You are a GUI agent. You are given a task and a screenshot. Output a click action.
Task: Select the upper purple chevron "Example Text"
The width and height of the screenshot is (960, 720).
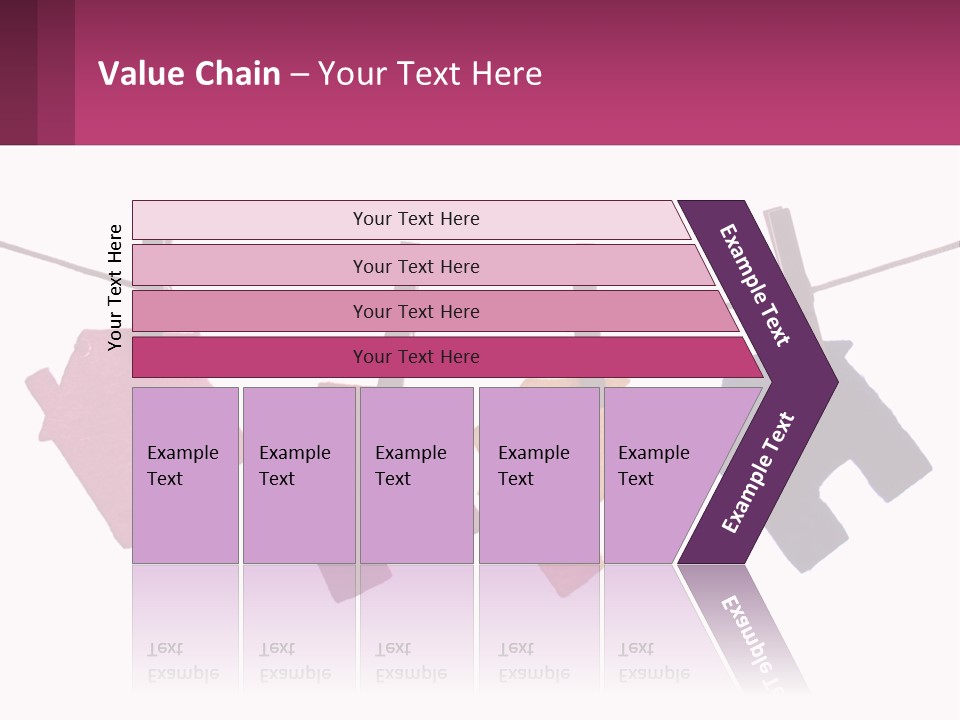coord(757,285)
